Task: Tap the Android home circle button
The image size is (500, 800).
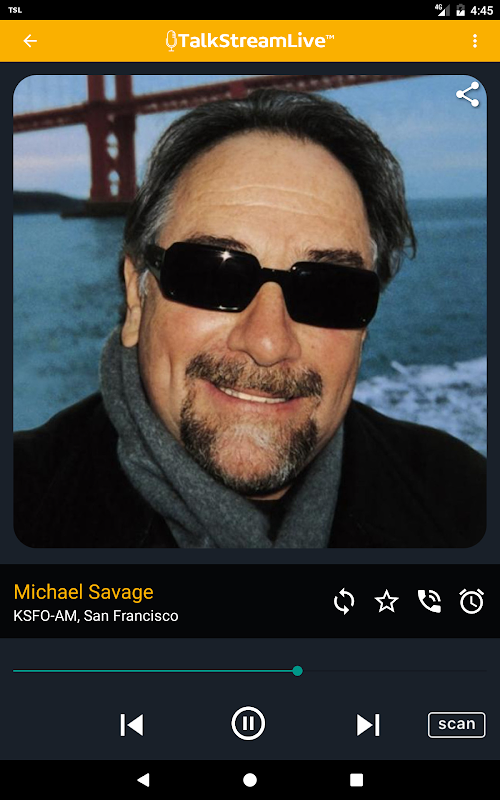Action: coord(249,780)
